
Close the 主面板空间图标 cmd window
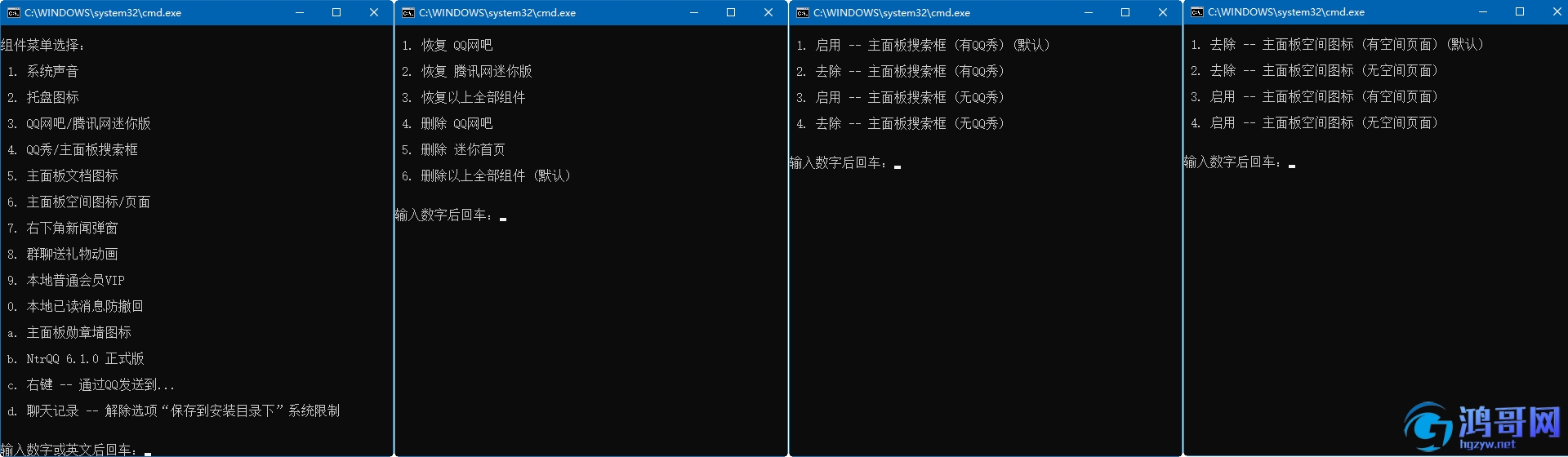(x=1557, y=12)
